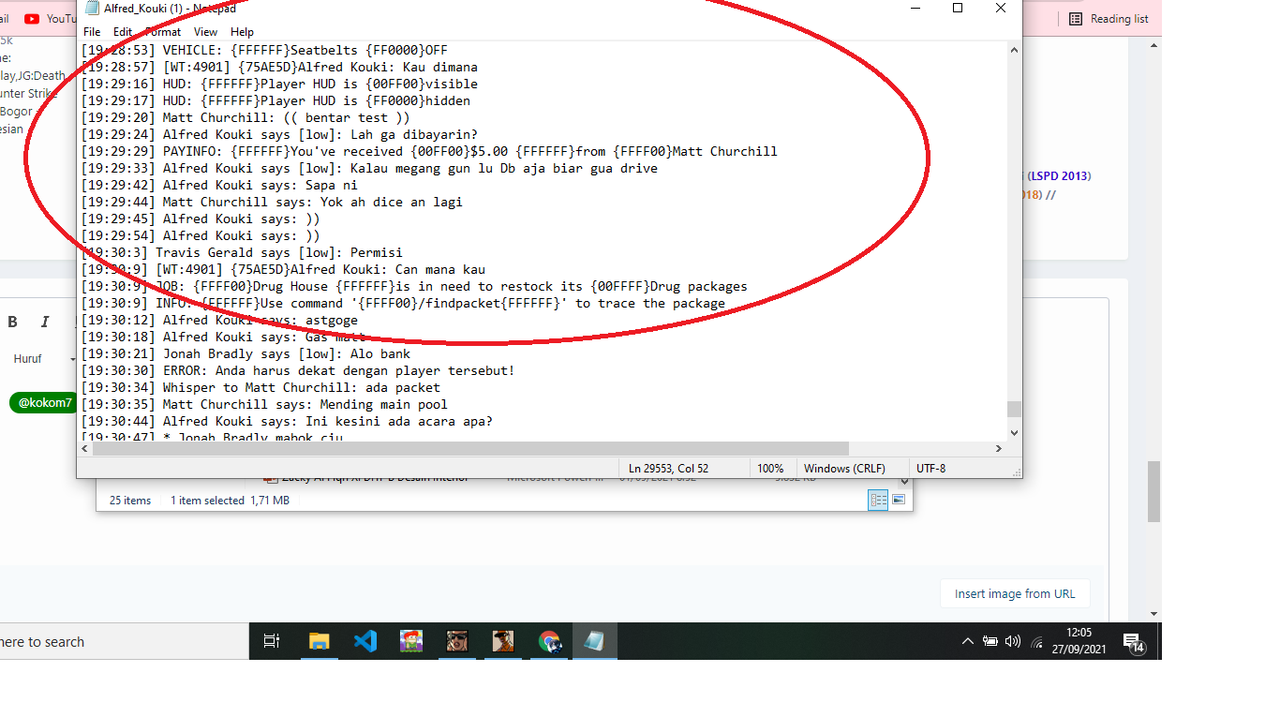Click the 'Insert image from URL' button
This screenshot has height=720, width=1280.
pos(1015,594)
